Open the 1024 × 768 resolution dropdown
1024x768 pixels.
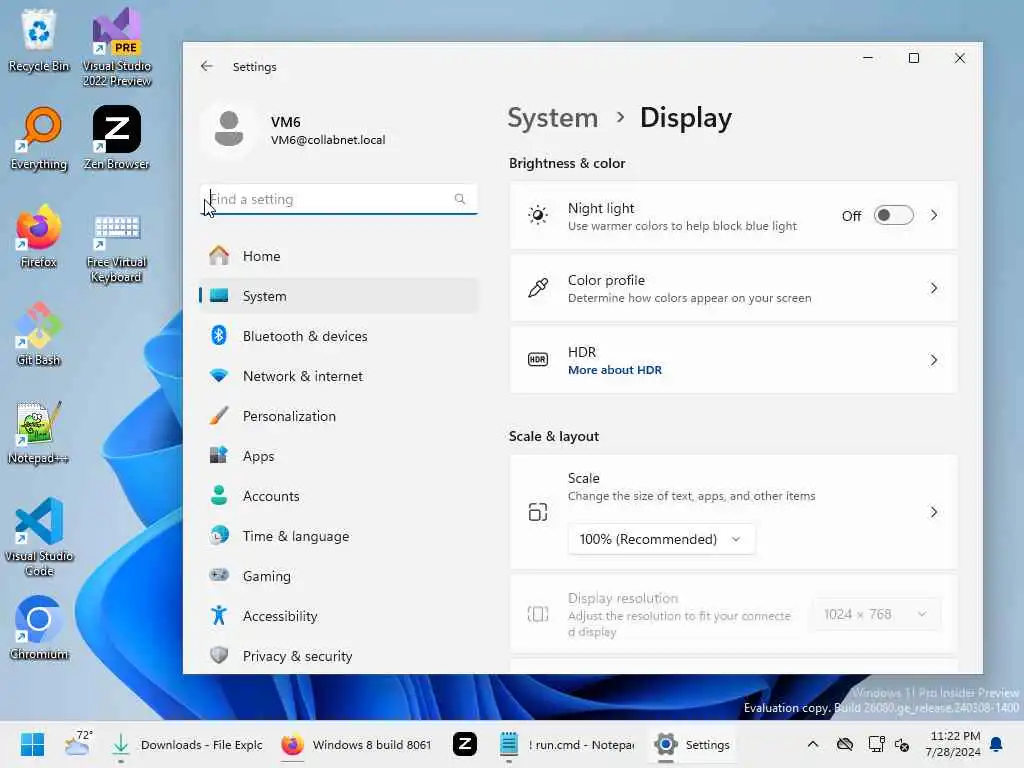point(876,614)
